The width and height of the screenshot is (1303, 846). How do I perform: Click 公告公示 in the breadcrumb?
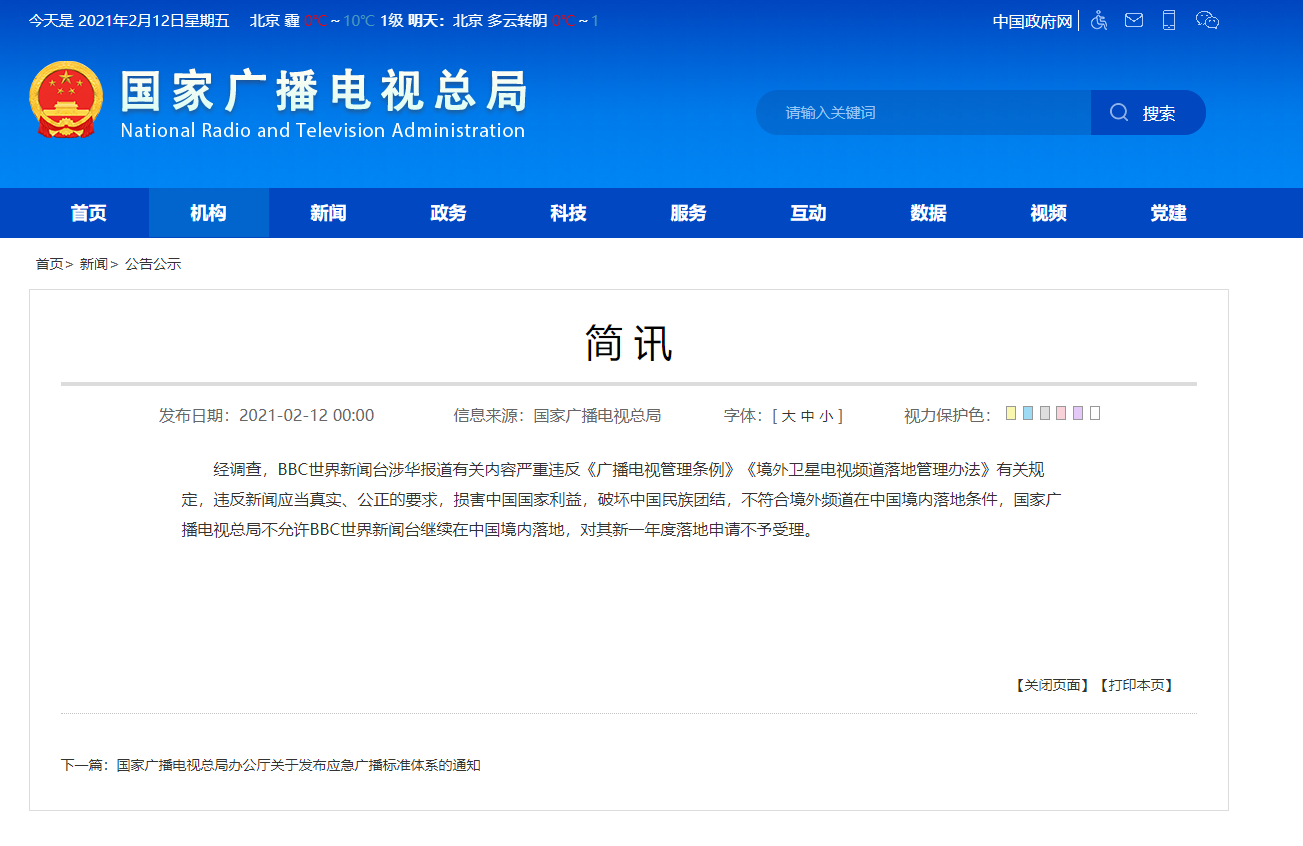153,264
